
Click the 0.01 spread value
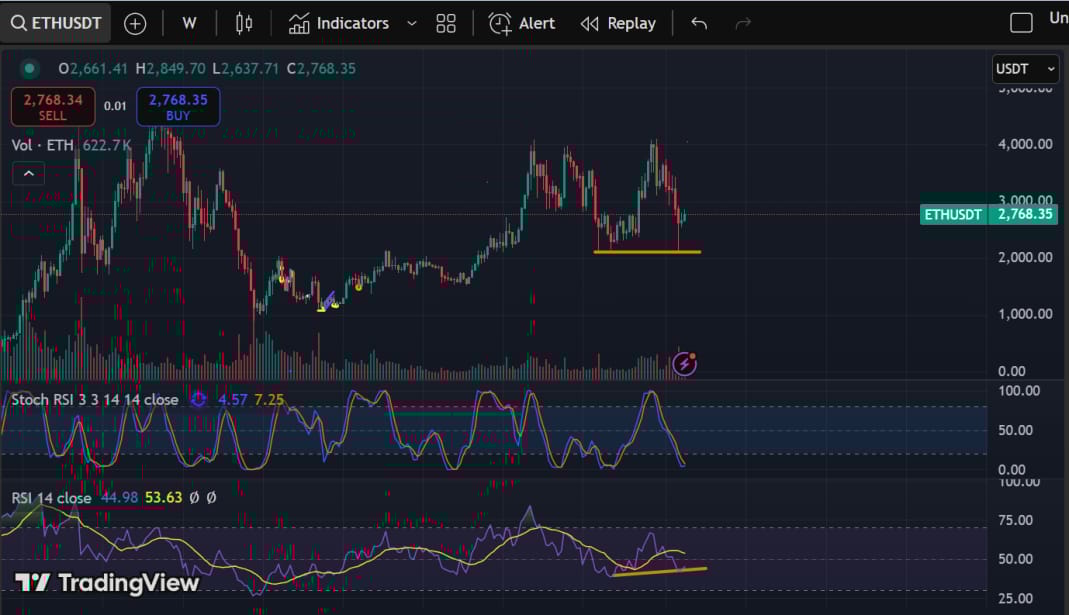(x=115, y=106)
